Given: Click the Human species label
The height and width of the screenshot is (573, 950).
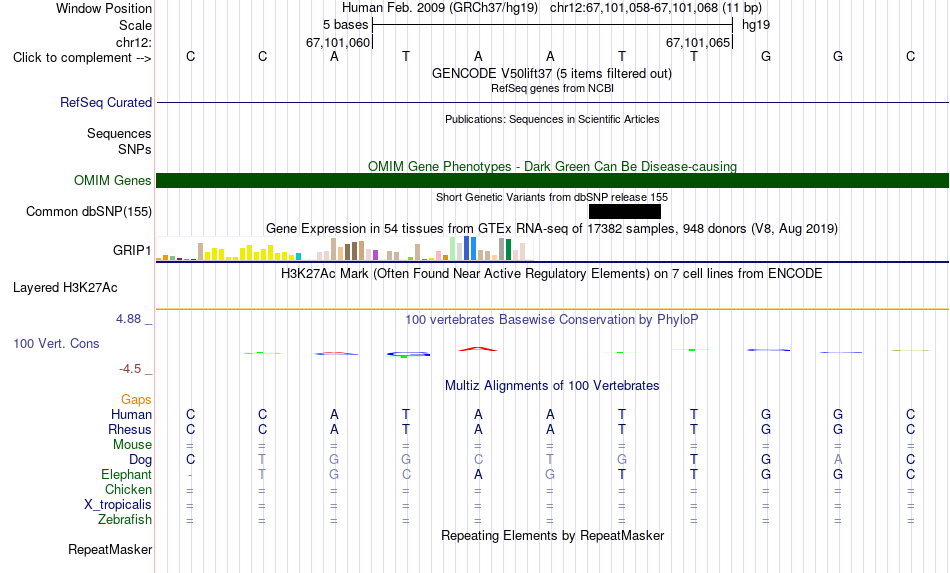Looking at the screenshot, I should click(131, 414).
